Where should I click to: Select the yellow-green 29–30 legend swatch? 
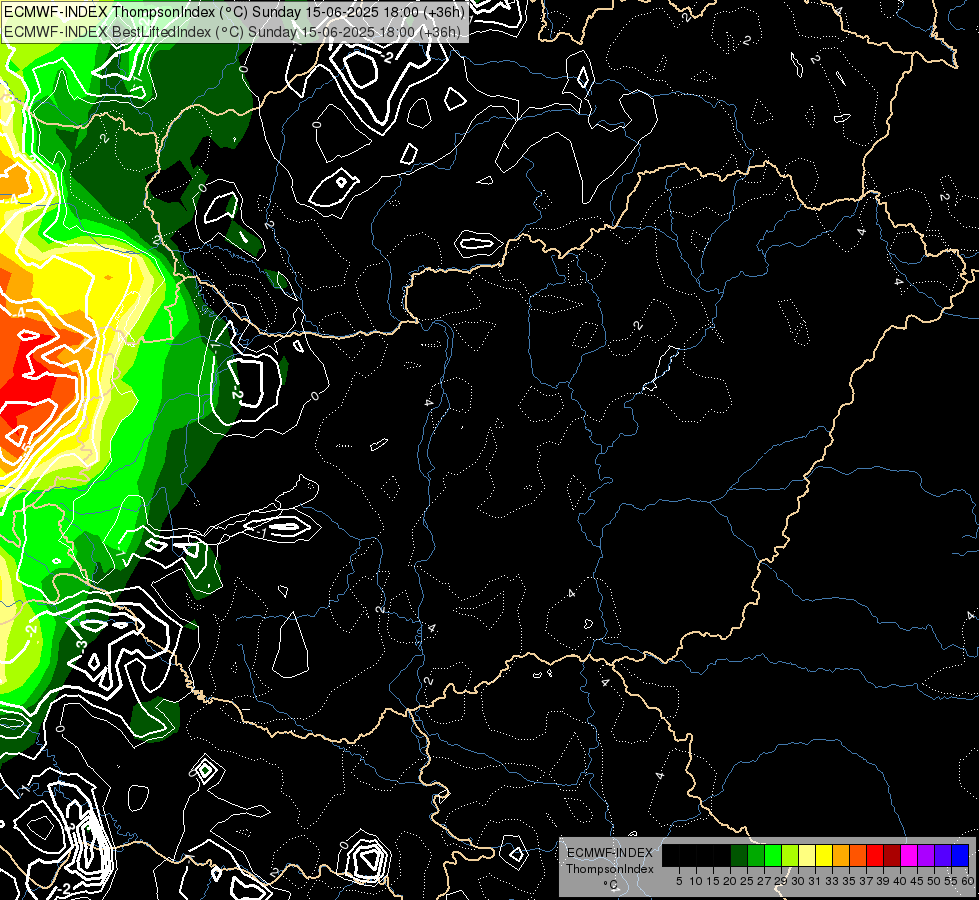point(790,856)
